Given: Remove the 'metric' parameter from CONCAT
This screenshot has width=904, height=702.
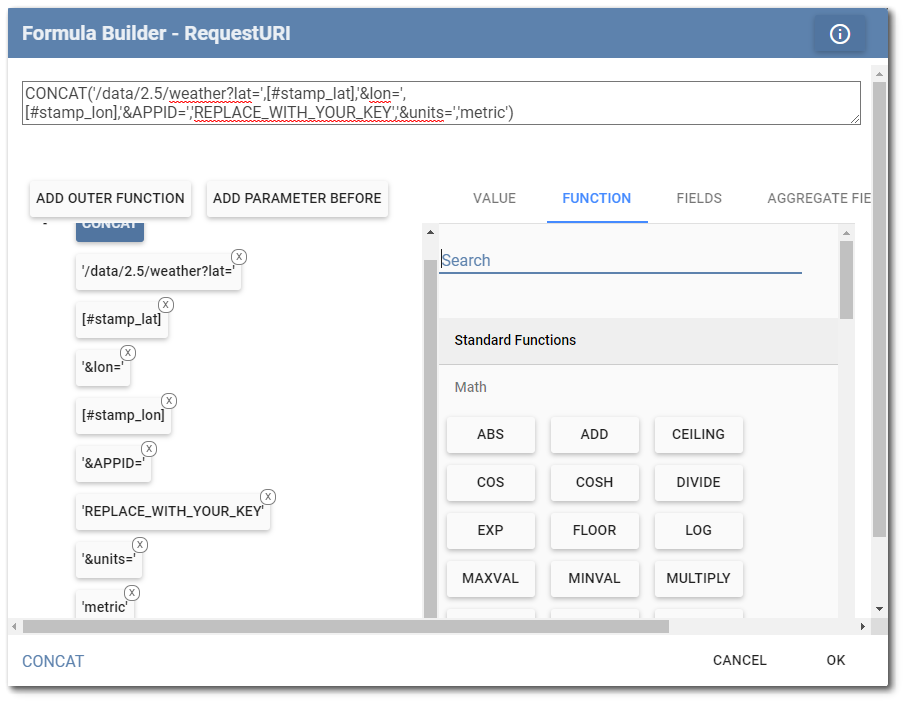Looking at the screenshot, I should click(x=132, y=592).
